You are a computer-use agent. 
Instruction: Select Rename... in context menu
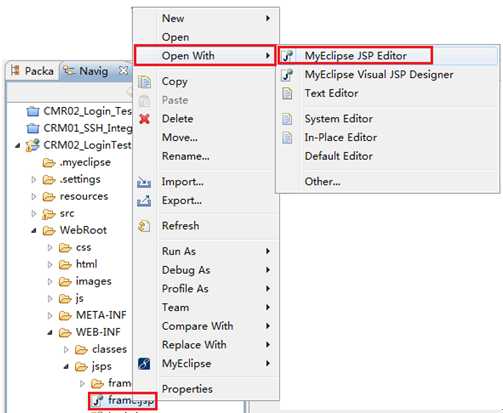click(x=206, y=156)
